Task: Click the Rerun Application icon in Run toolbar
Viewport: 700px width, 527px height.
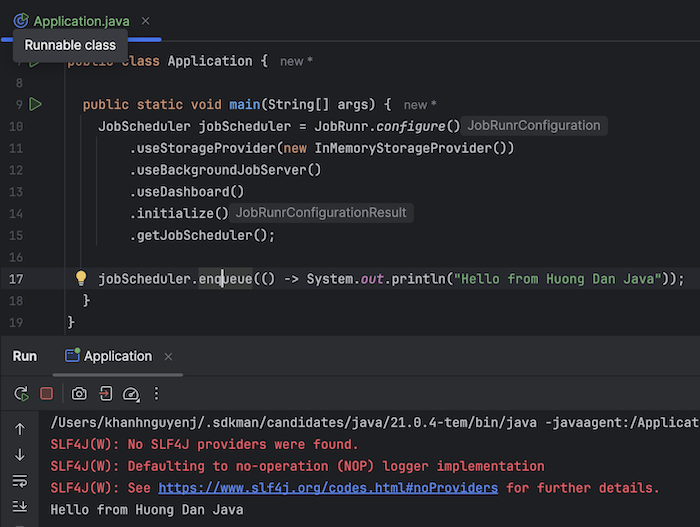Action: pos(21,393)
